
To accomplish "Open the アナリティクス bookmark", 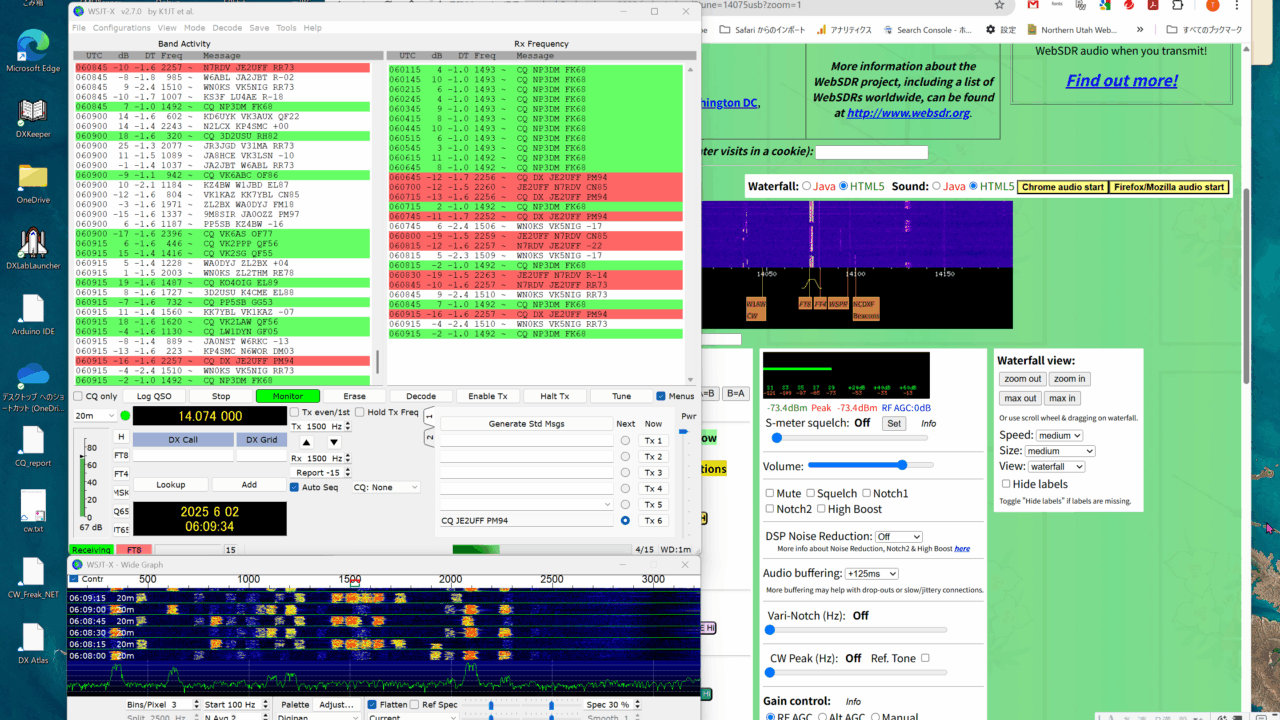I will 845,30.
